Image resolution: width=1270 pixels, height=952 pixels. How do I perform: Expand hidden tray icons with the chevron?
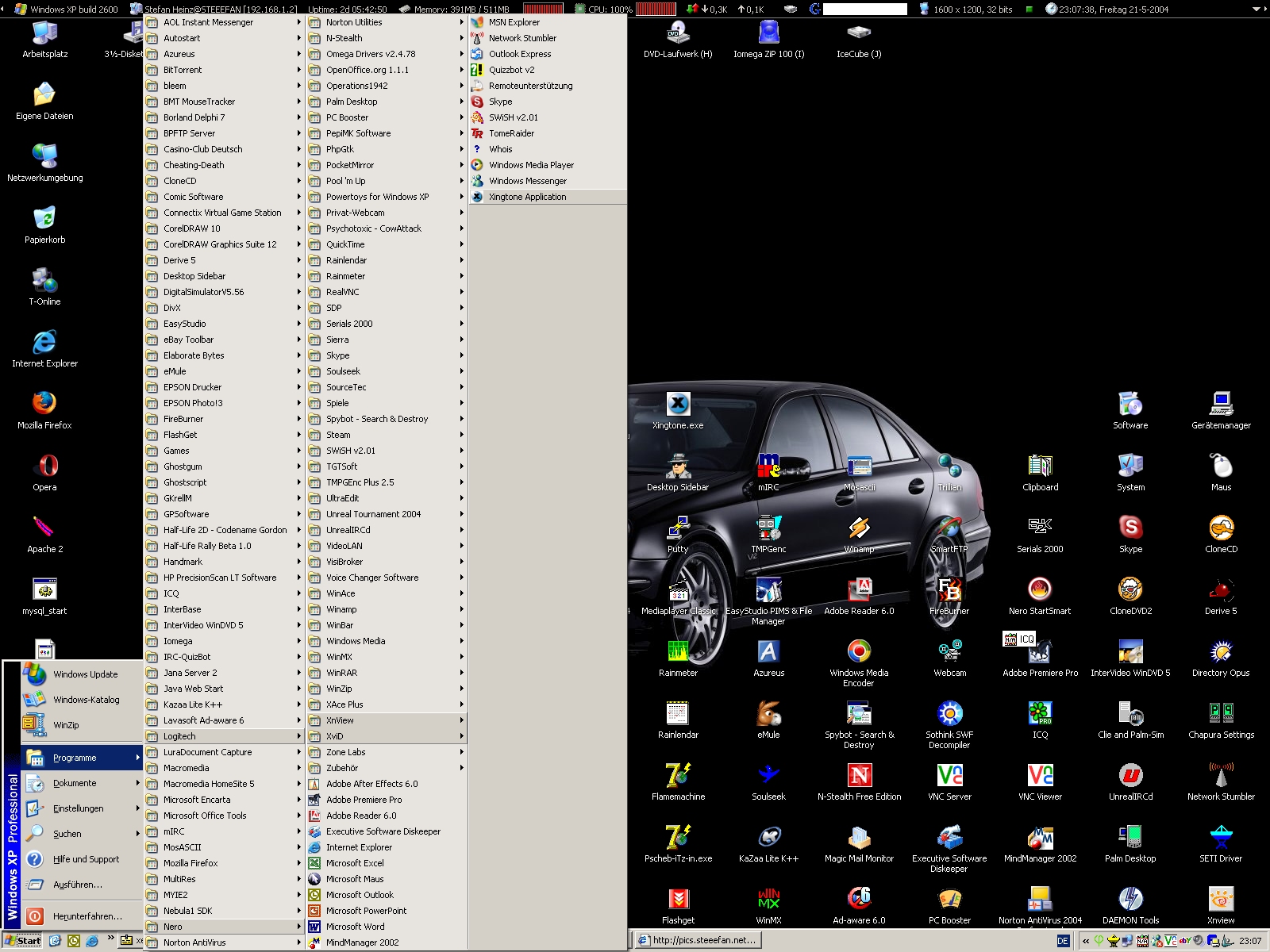coord(1085,941)
